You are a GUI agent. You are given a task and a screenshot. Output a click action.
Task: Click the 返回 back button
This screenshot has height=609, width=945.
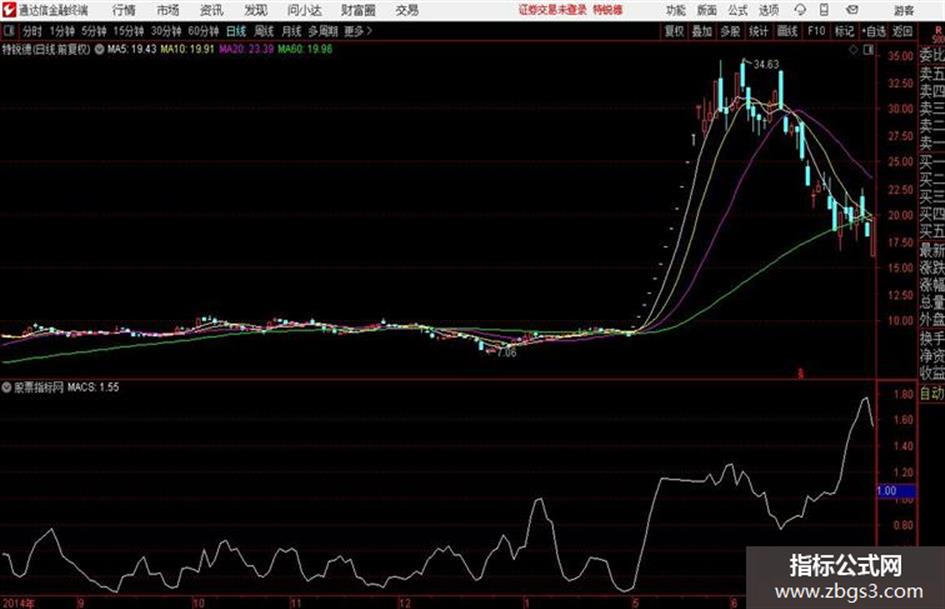point(903,31)
